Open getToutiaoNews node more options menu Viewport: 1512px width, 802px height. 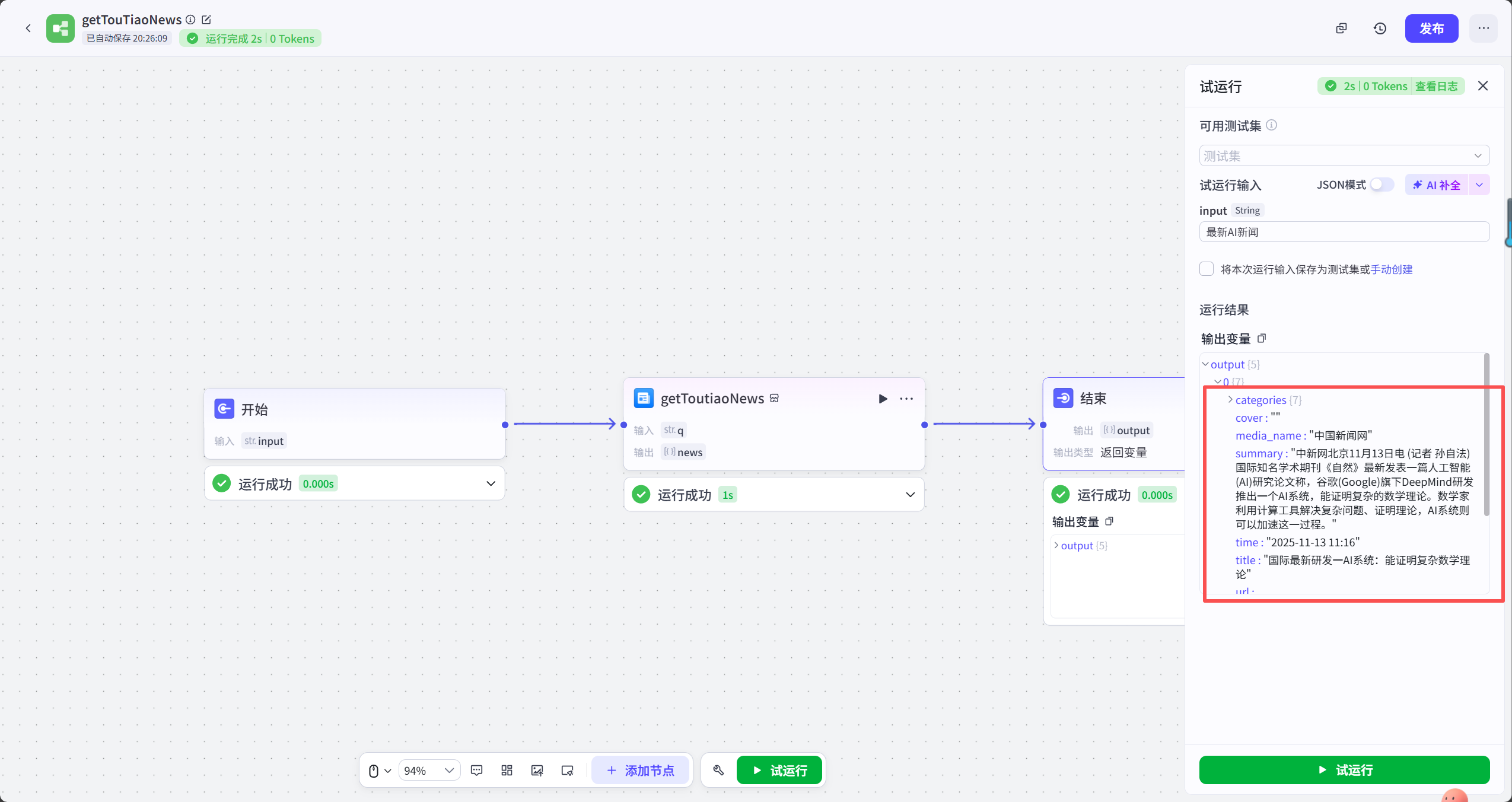tap(906, 399)
